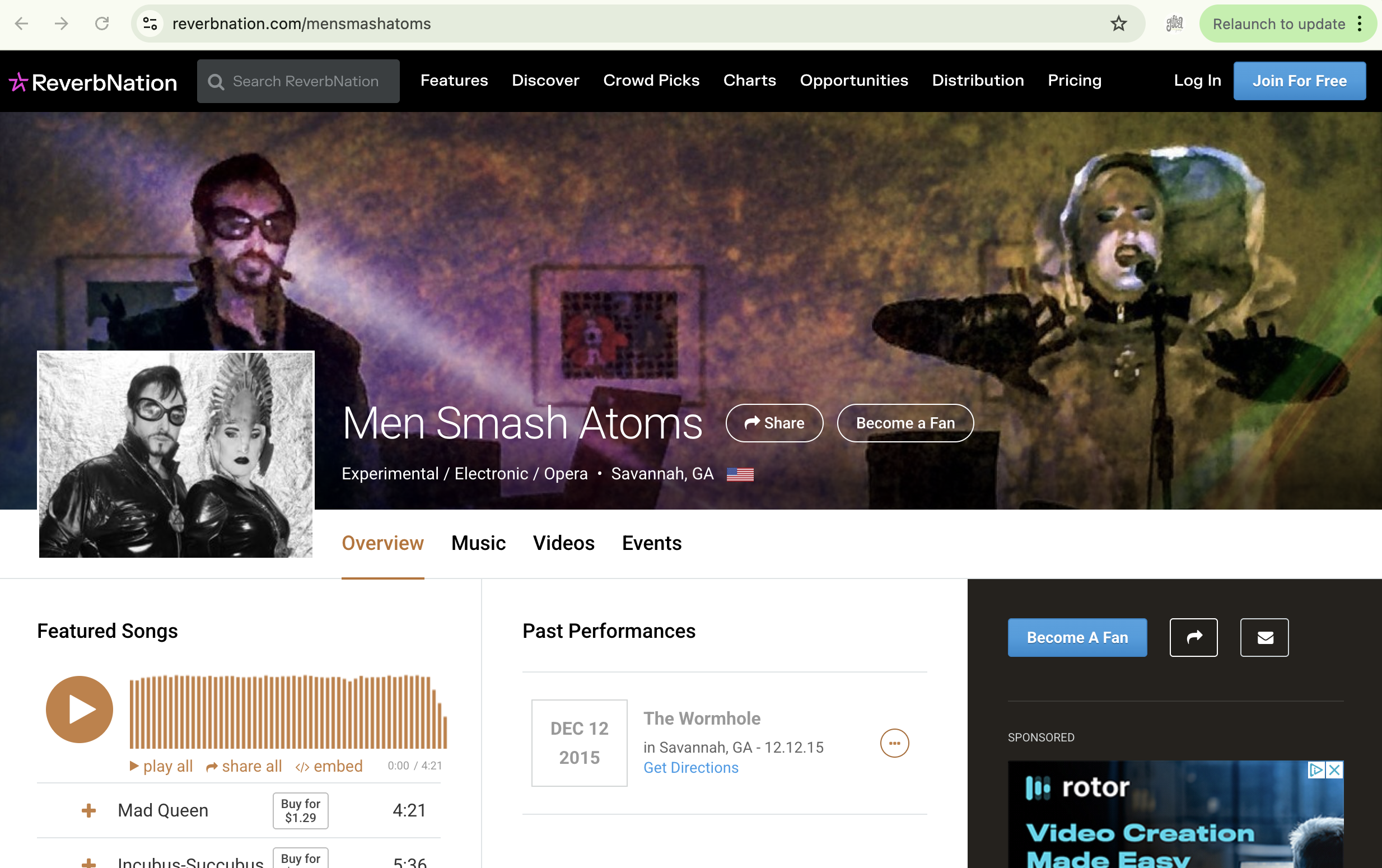The width and height of the screenshot is (1382, 868).
Task: Click the address bar URL
Action: pos(301,24)
